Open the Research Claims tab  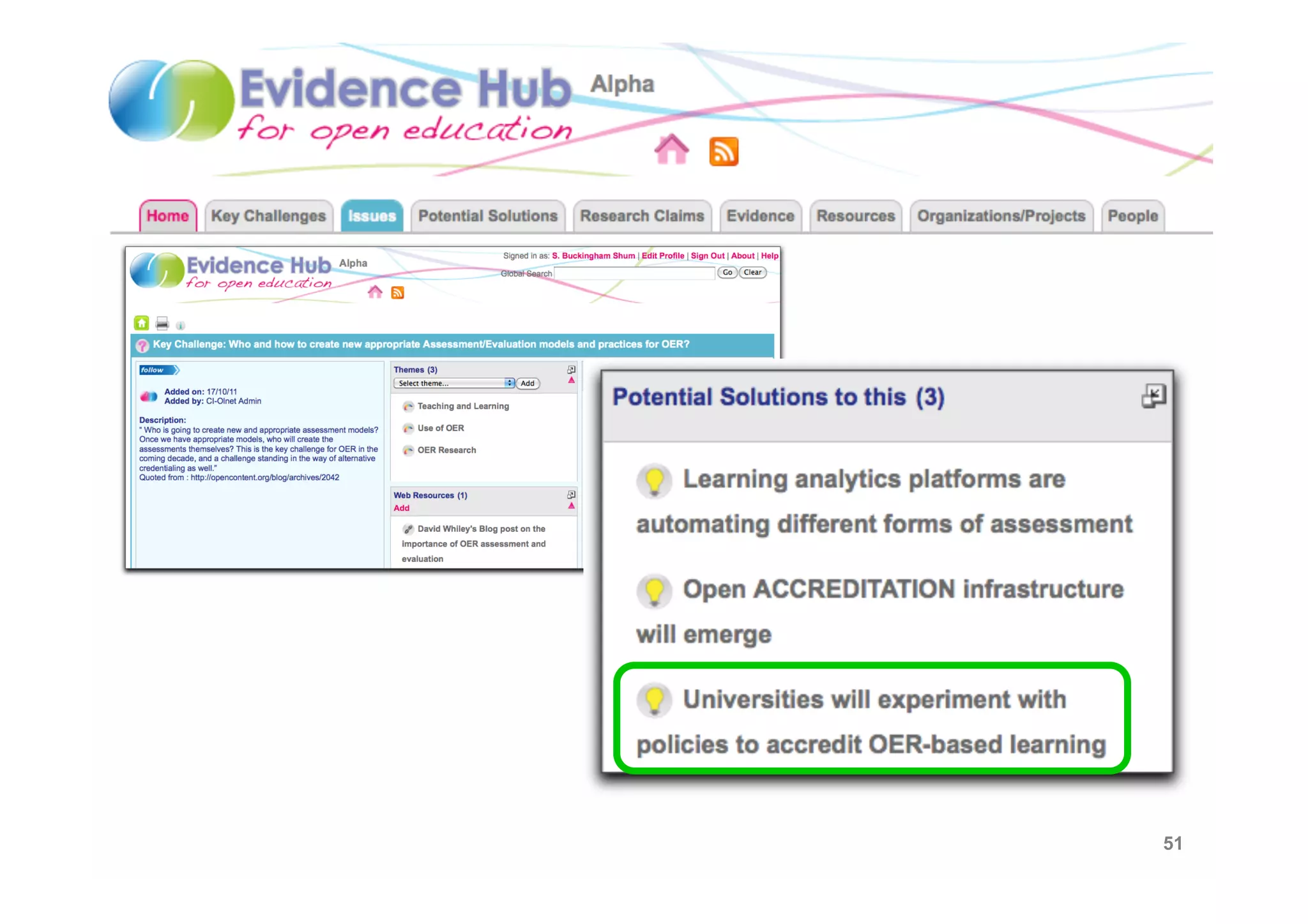tap(641, 216)
